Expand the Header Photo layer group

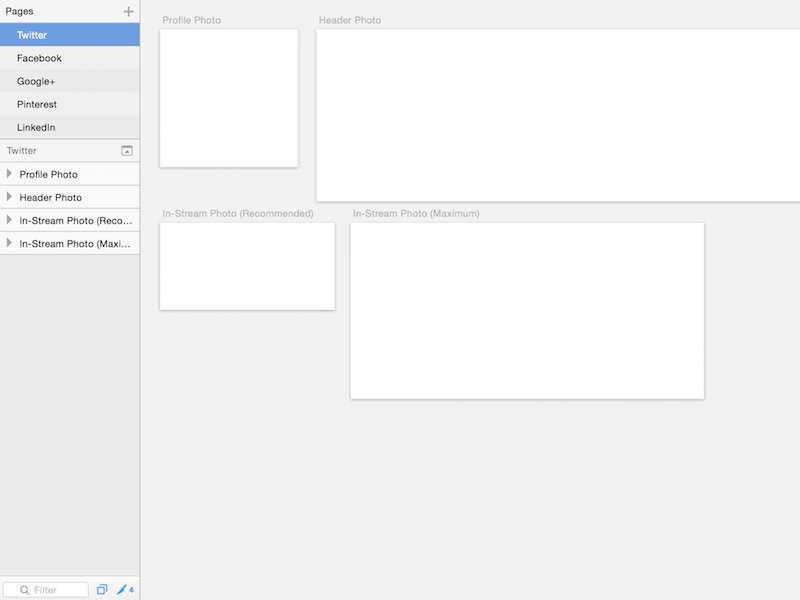coord(10,197)
